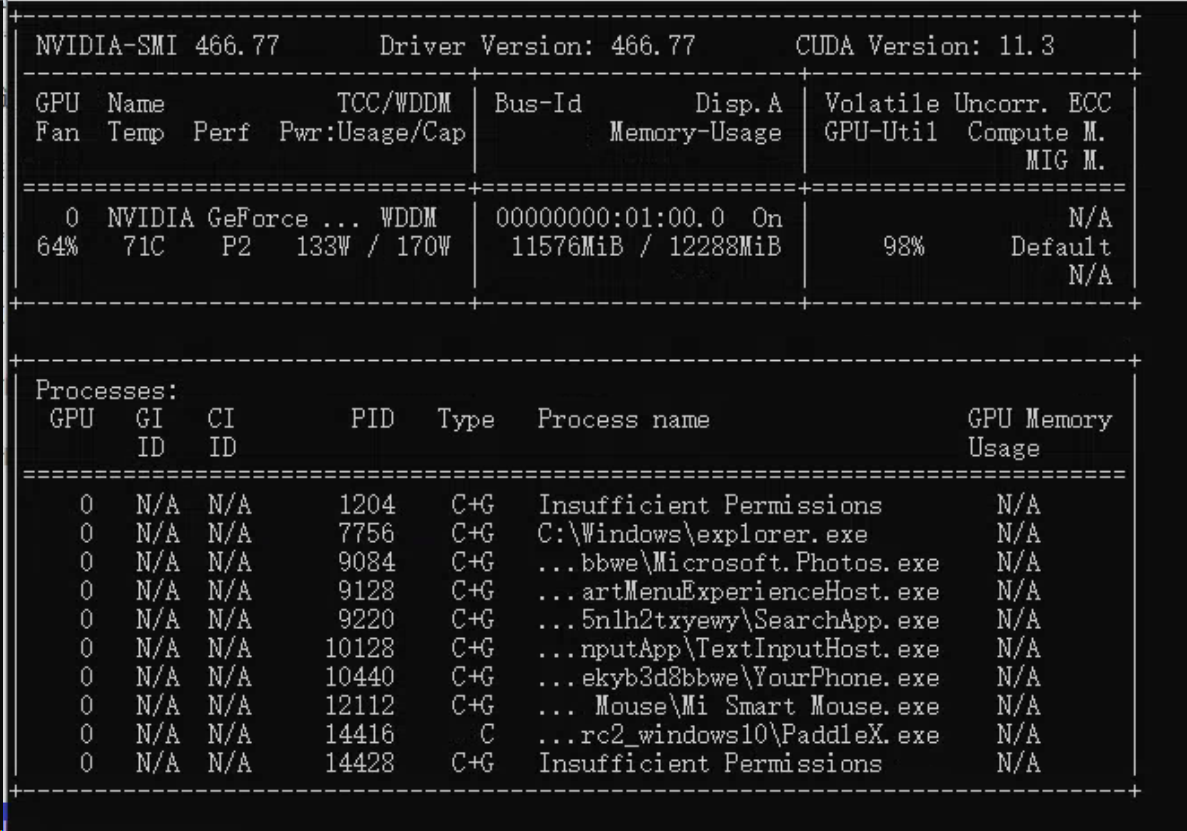1187x831 pixels.
Task: Click the TCC/WDDM column header
Action: pyautogui.click(x=394, y=104)
